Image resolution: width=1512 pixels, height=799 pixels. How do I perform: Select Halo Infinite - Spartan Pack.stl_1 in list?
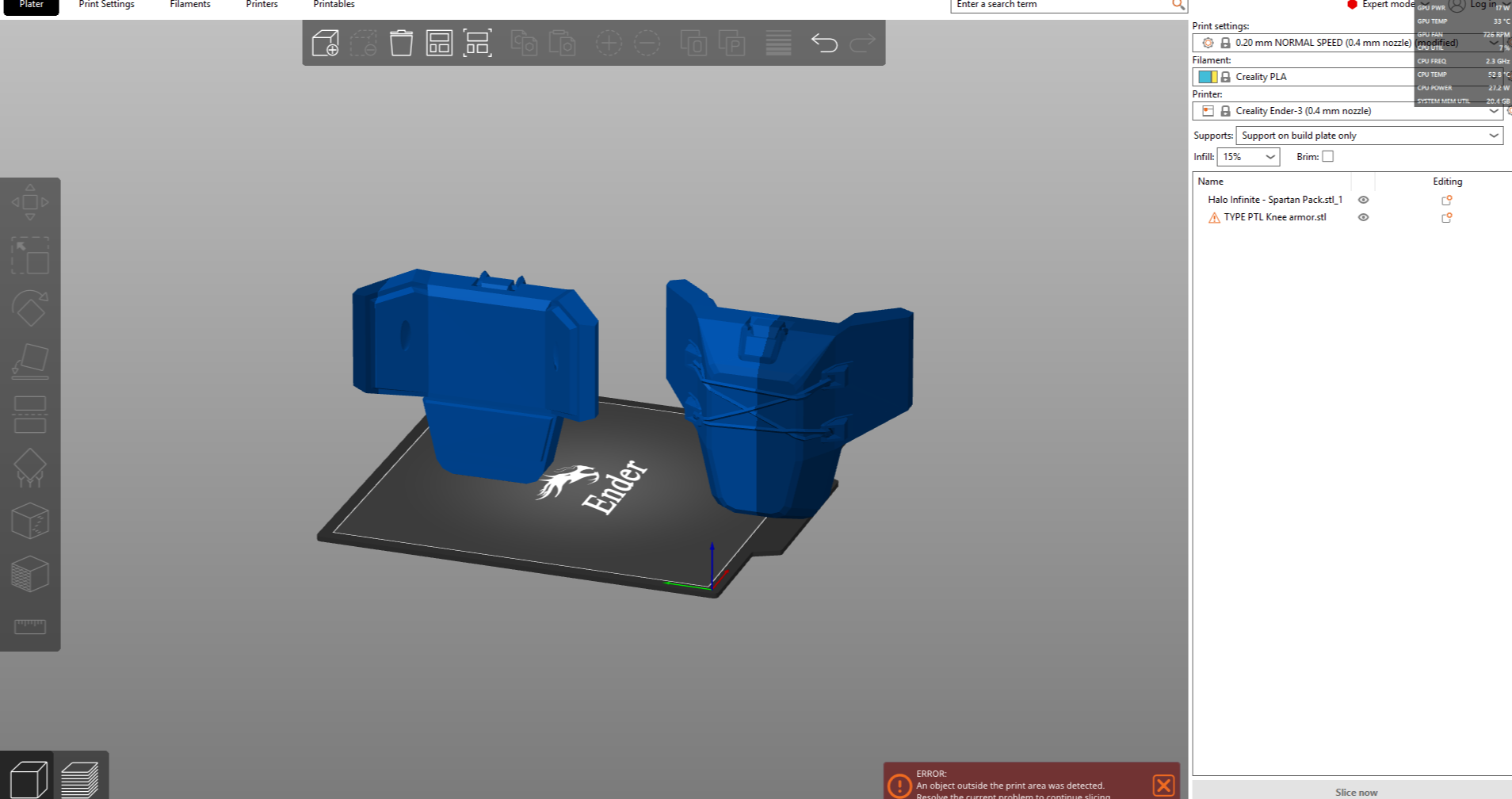(1275, 201)
